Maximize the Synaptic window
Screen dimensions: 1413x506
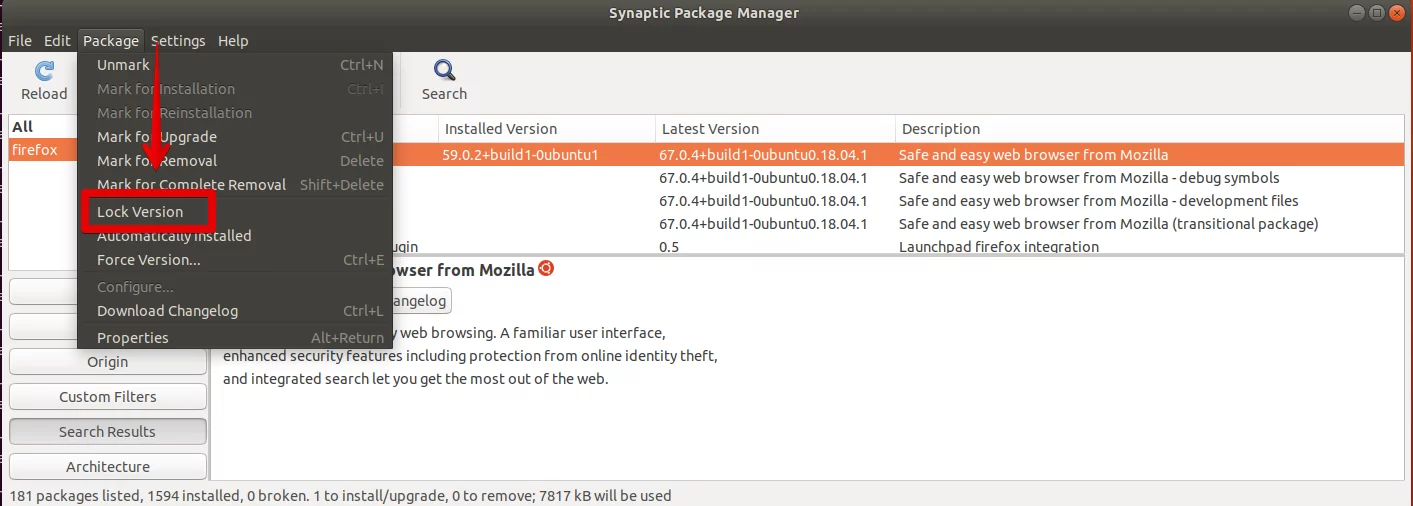[x=1377, y=13]
